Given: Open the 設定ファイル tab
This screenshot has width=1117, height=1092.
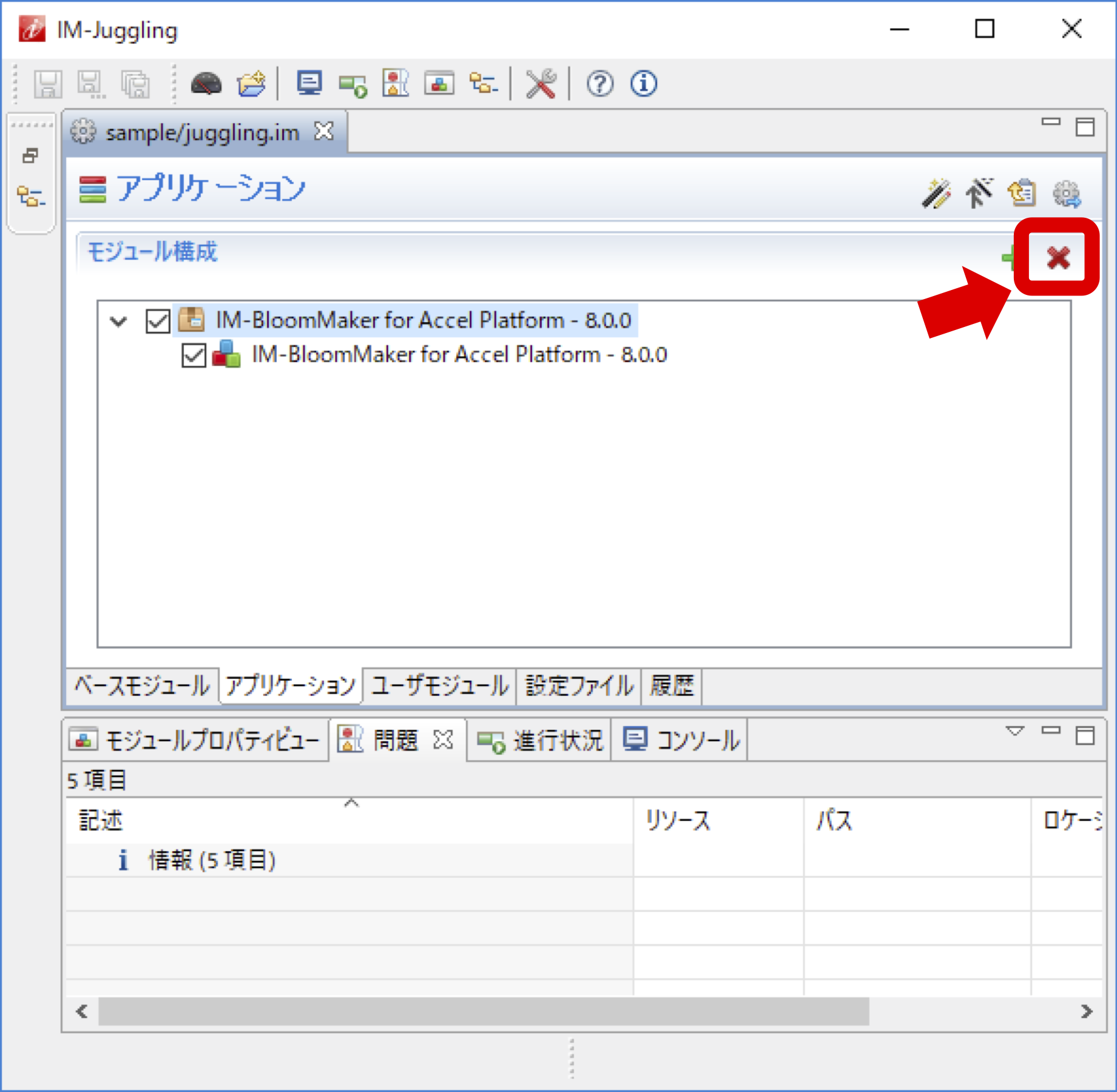Looking at the screenshot, I should [x=579, y=686].
